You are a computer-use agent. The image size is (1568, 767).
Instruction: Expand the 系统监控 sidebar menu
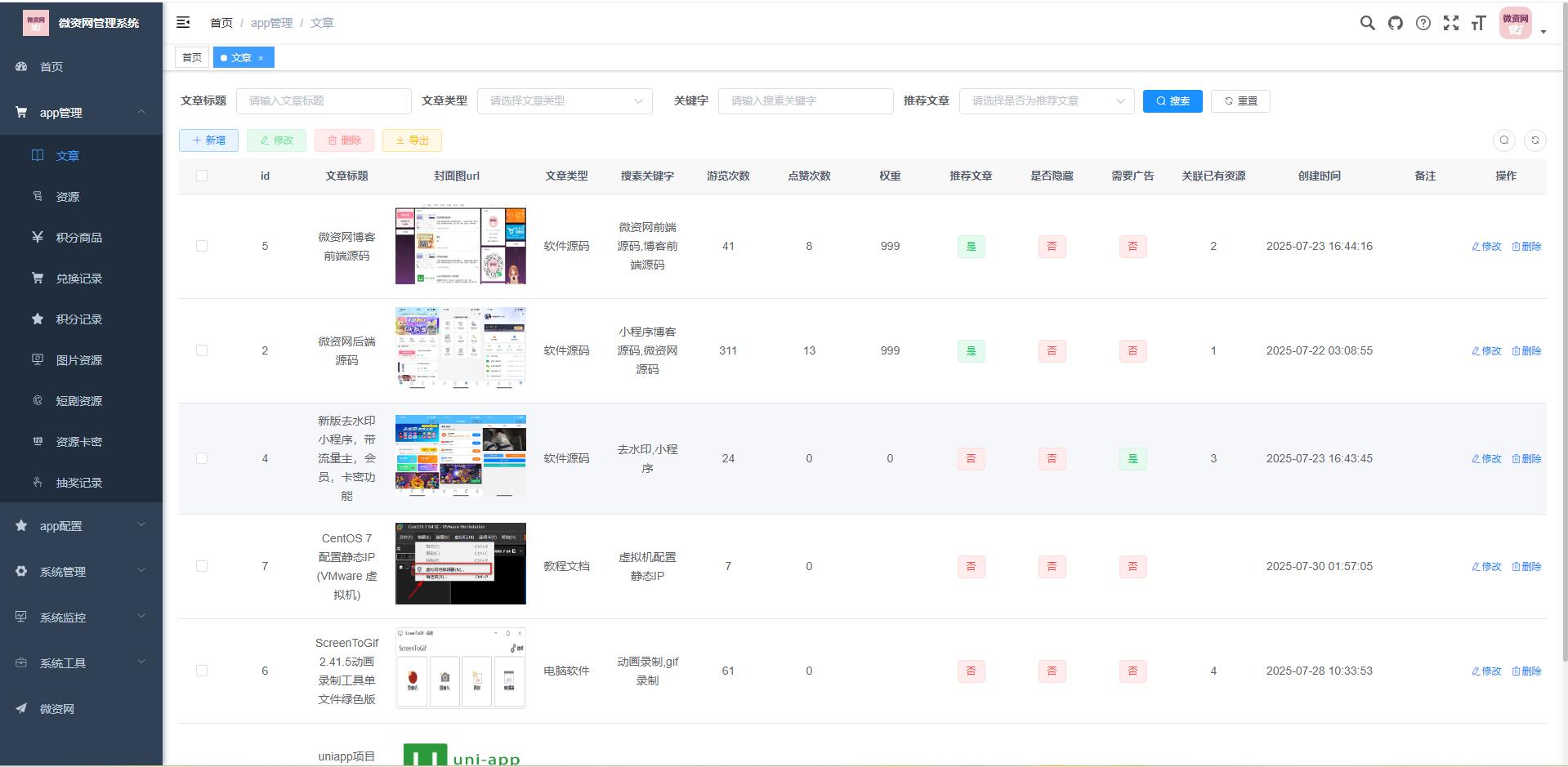click(x=81, y=618)
